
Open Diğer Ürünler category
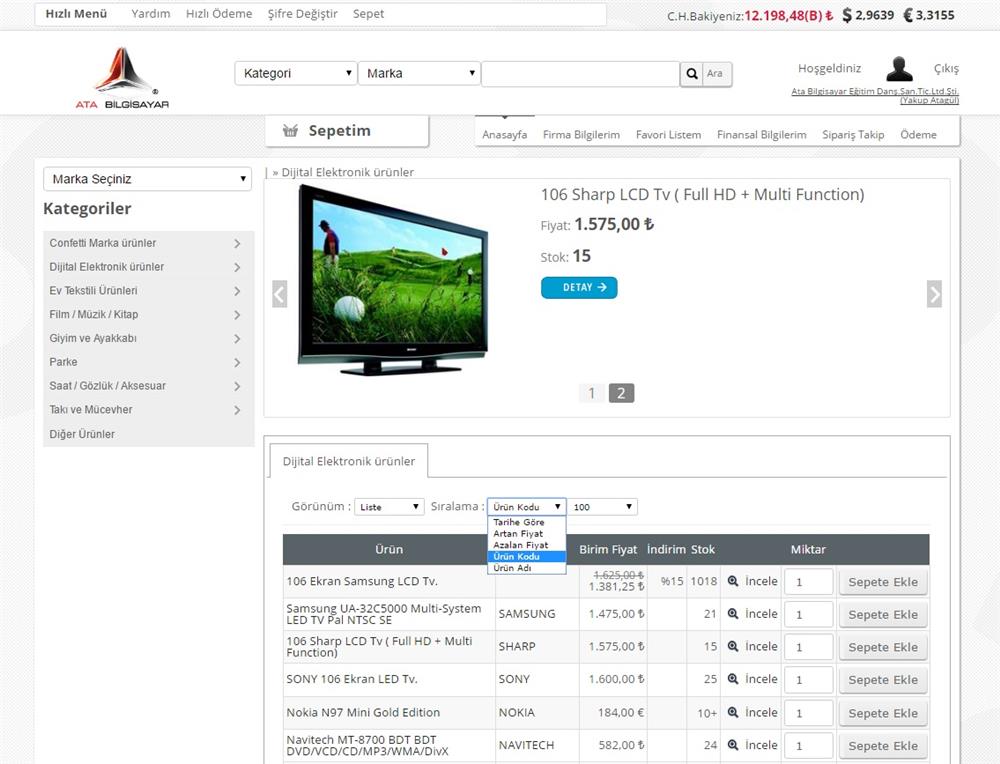(82, 434)
